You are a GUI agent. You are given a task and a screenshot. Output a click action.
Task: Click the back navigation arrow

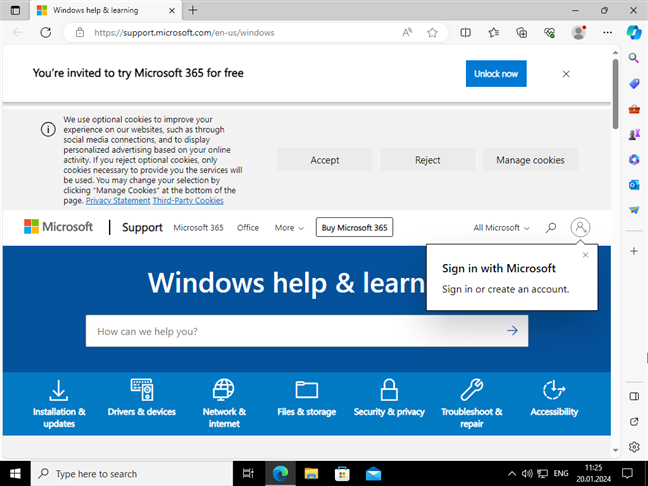pos(18,33)
